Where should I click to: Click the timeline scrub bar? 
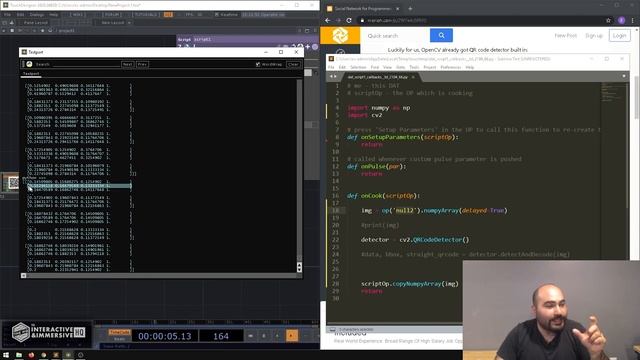[x=207, y=322]
